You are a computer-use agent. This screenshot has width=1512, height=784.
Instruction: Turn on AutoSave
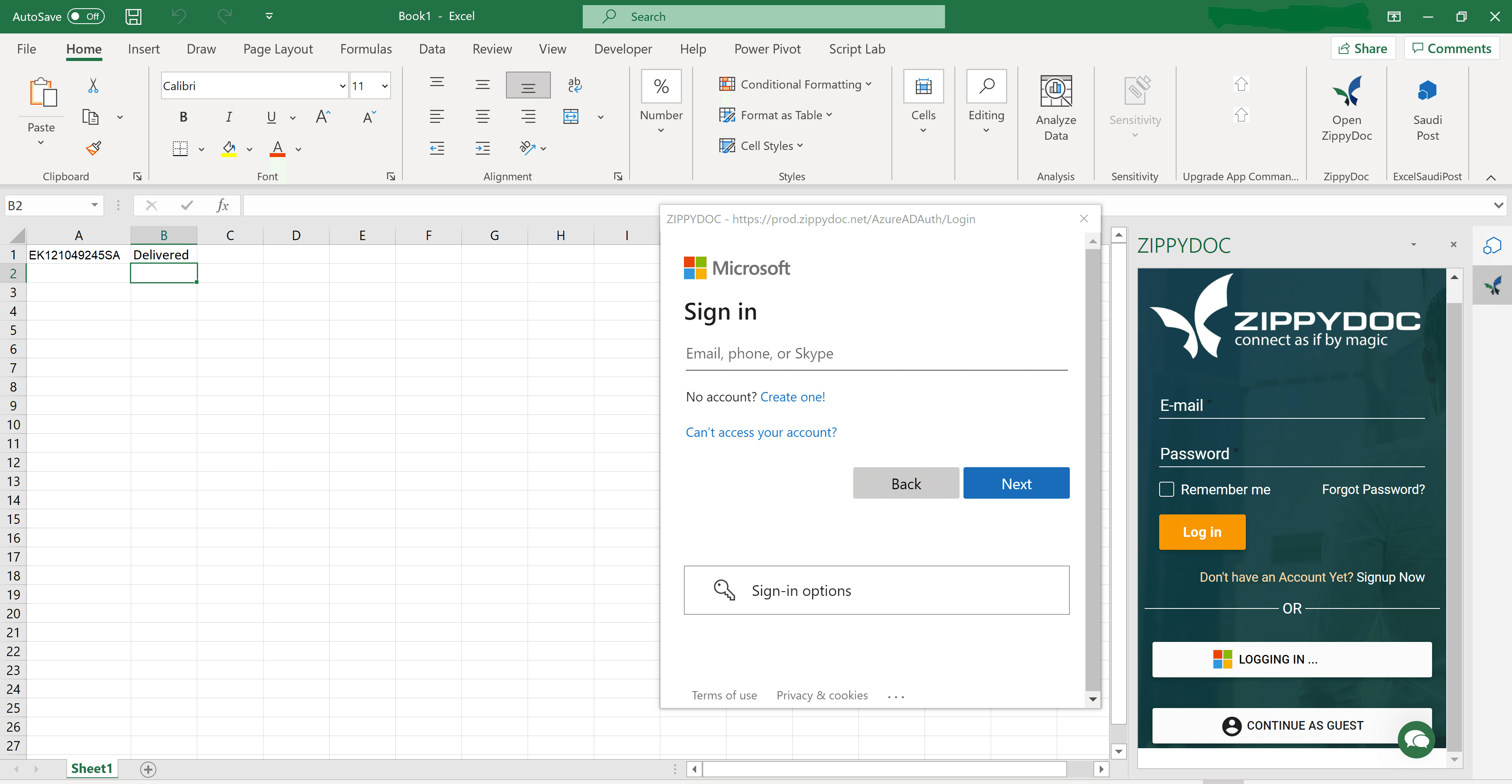coord(86,17)
